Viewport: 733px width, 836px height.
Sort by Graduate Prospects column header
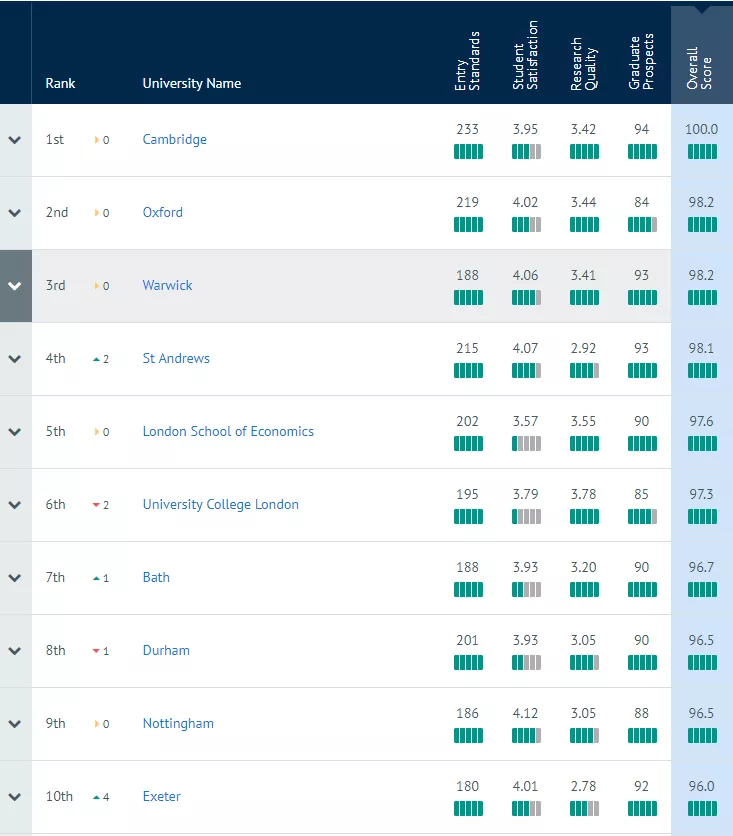point(641,61)
